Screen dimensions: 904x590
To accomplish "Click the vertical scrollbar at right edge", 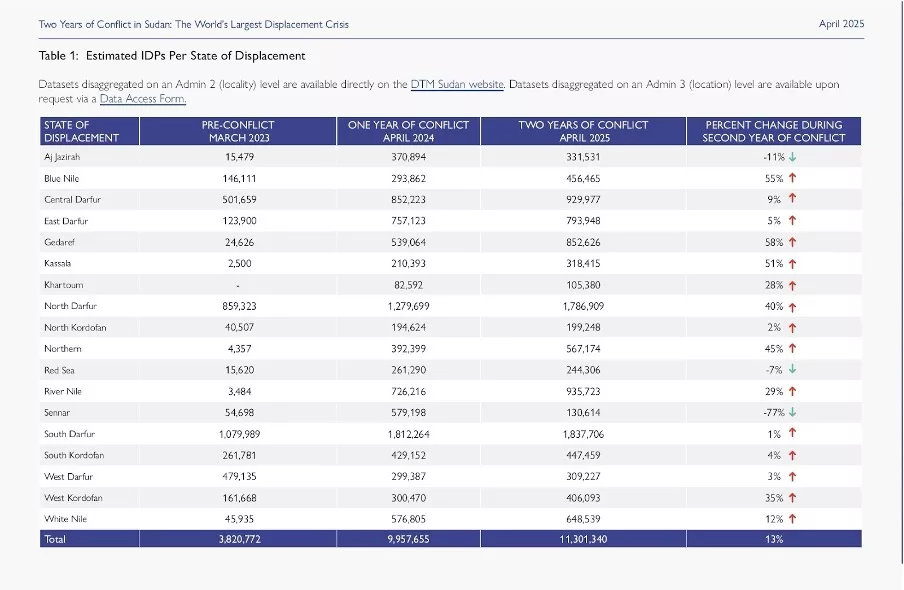I will tap(902, 283).
